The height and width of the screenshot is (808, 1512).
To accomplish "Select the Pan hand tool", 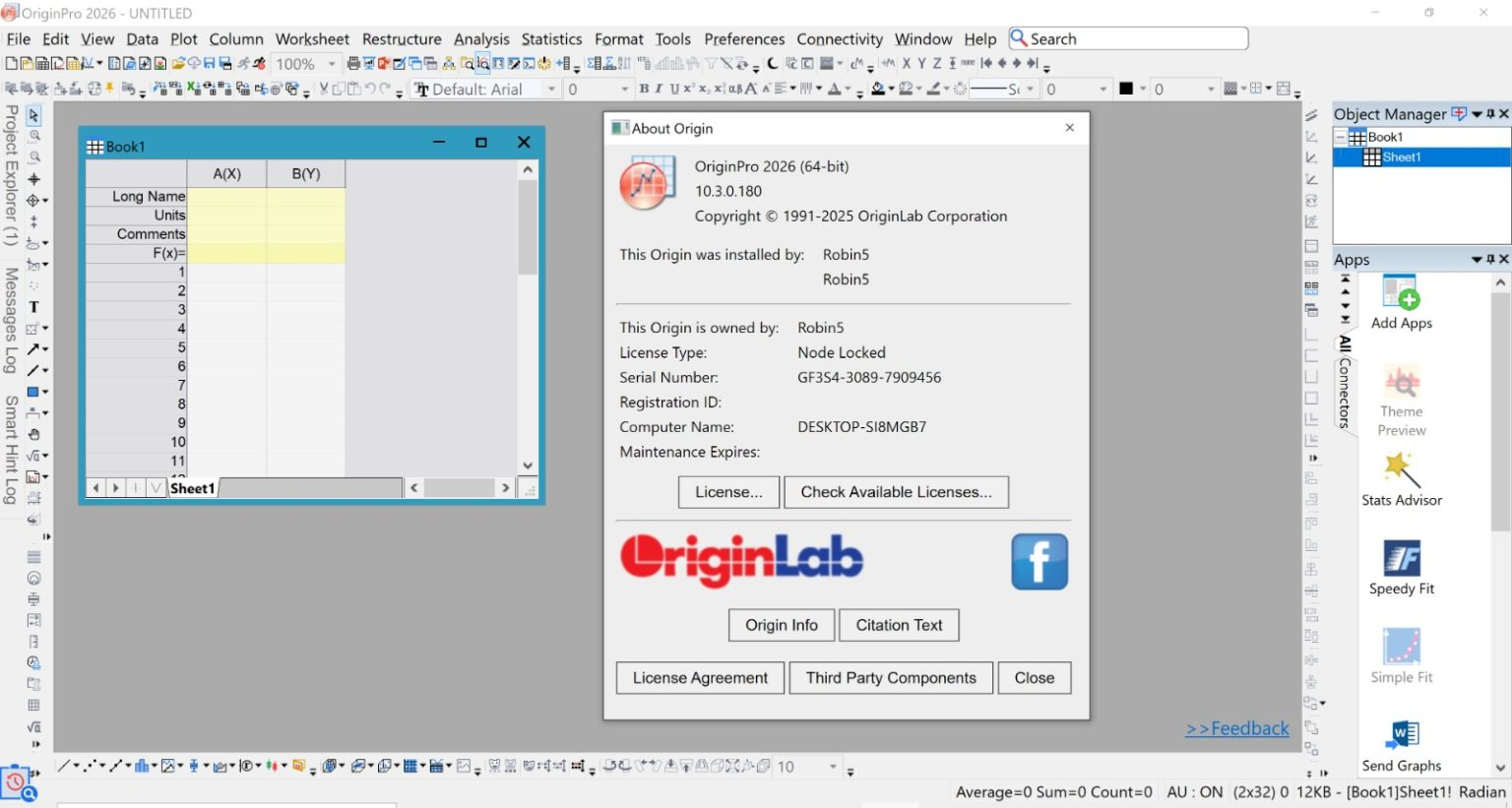I will pyautogui.click(x=33, y=434).
